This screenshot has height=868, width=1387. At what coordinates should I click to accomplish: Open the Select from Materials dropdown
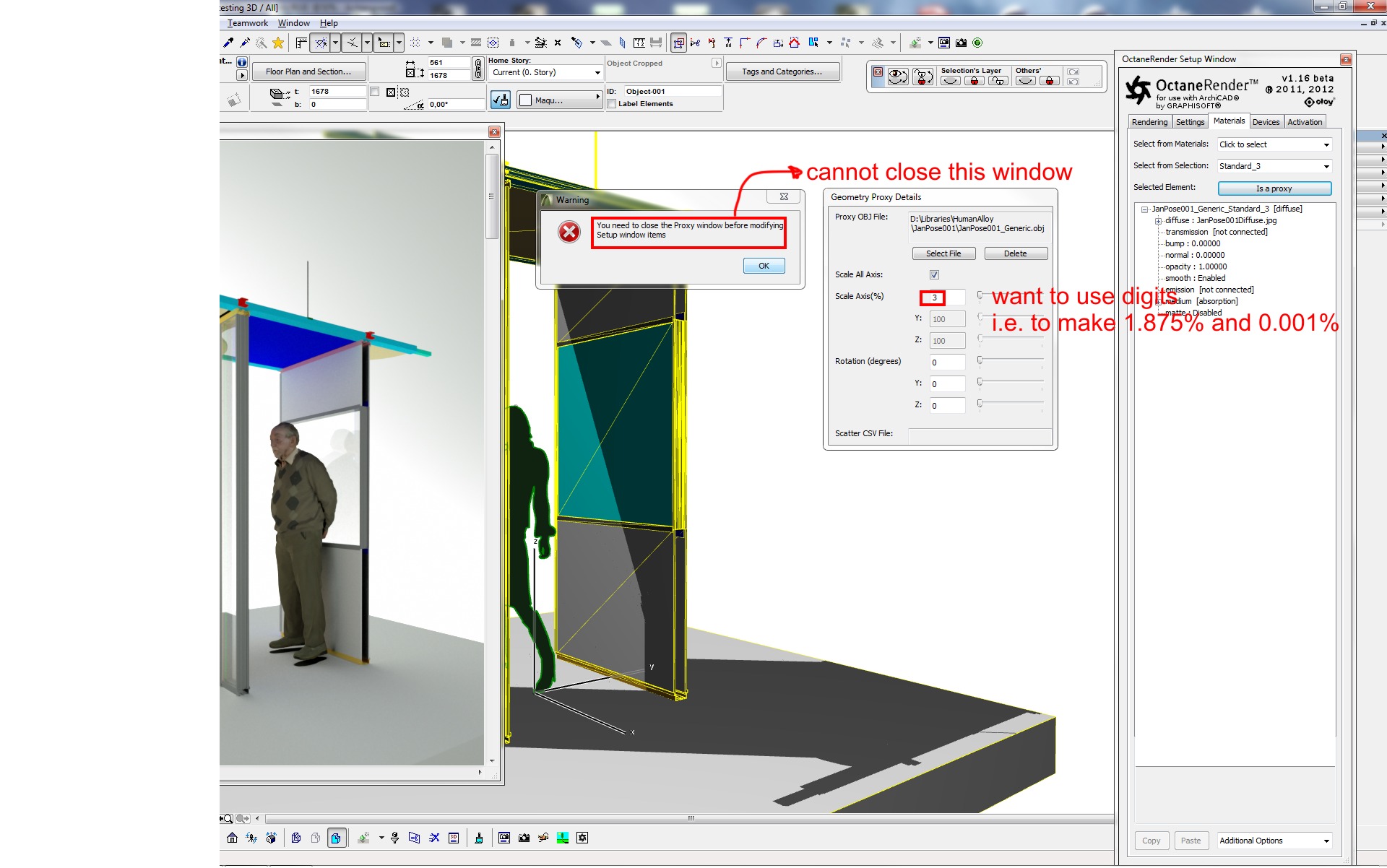click(1326, 145)
